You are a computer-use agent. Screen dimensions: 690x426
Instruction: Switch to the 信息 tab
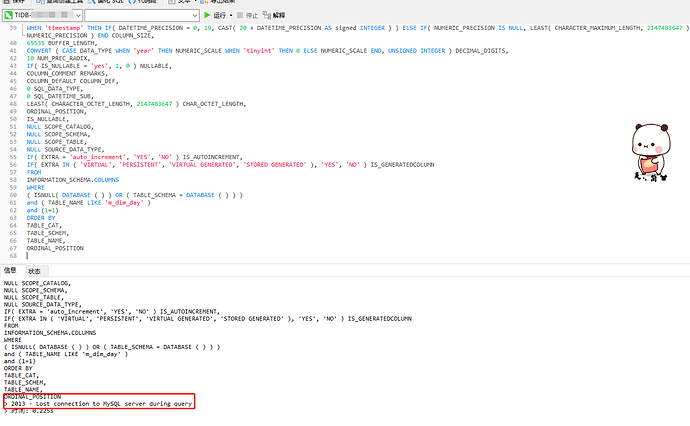[x=10, y=271]
